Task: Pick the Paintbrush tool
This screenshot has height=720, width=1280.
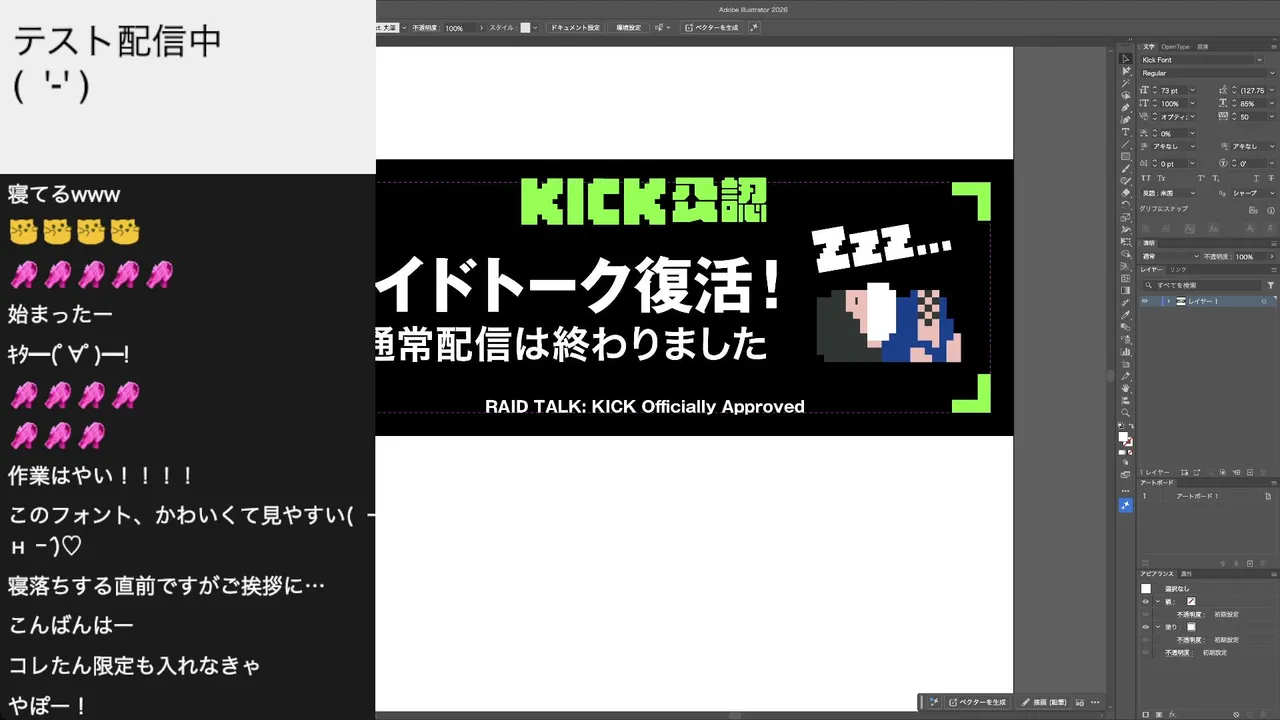Action: (1125, 168)
